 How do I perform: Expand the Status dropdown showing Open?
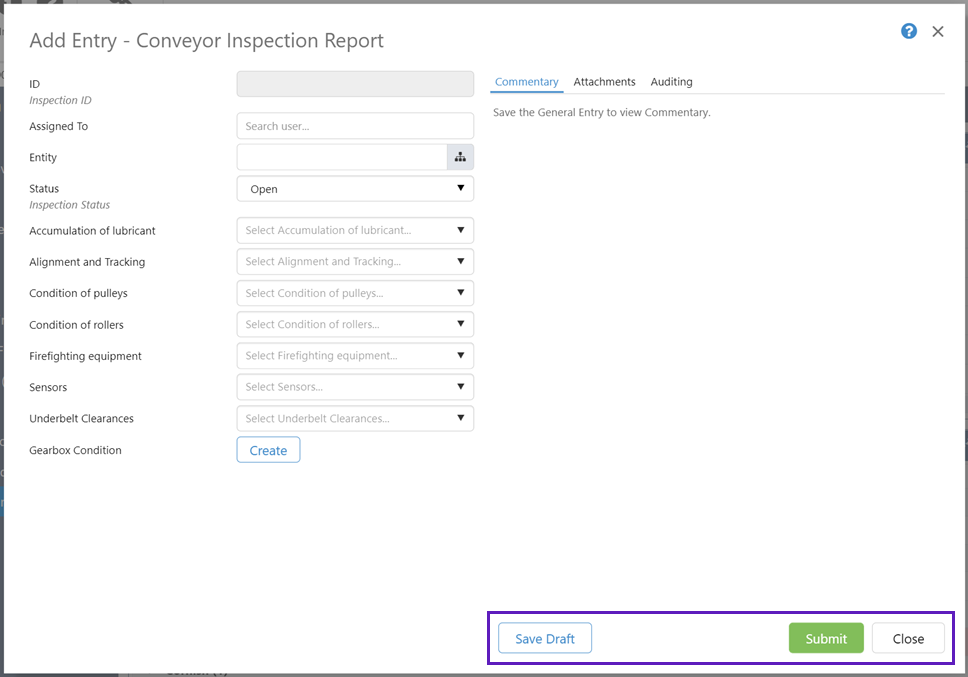tap(355, 189)
